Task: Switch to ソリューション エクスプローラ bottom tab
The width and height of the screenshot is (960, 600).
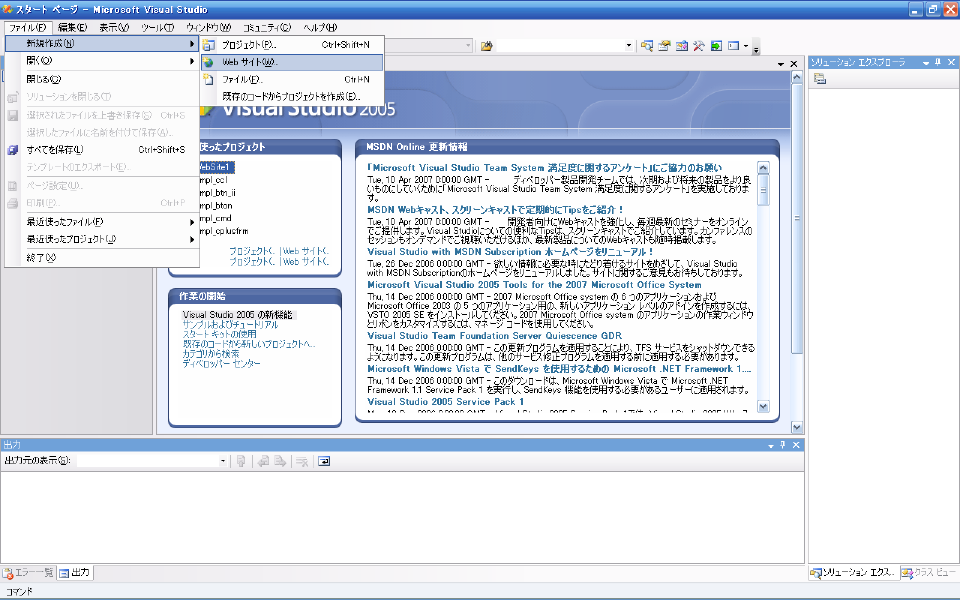Action: point(853,573)
